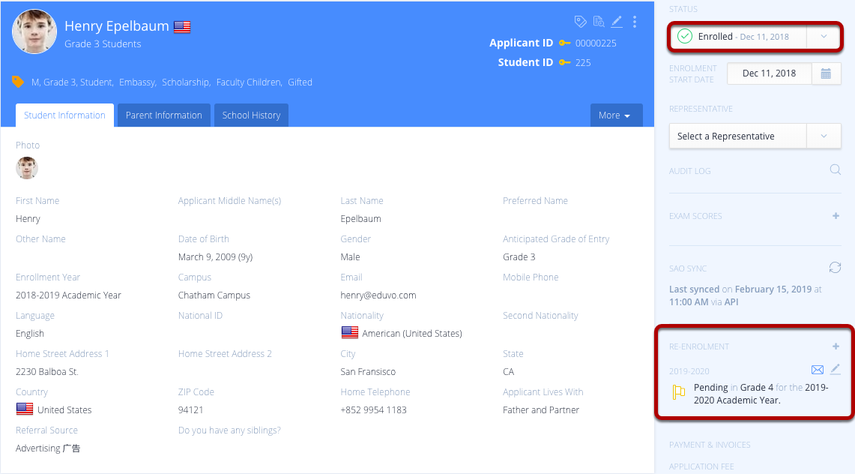This screenshot has width=855, height=474.
Task: Click the henry@eduvo.com email address
Action: point(378,295)
